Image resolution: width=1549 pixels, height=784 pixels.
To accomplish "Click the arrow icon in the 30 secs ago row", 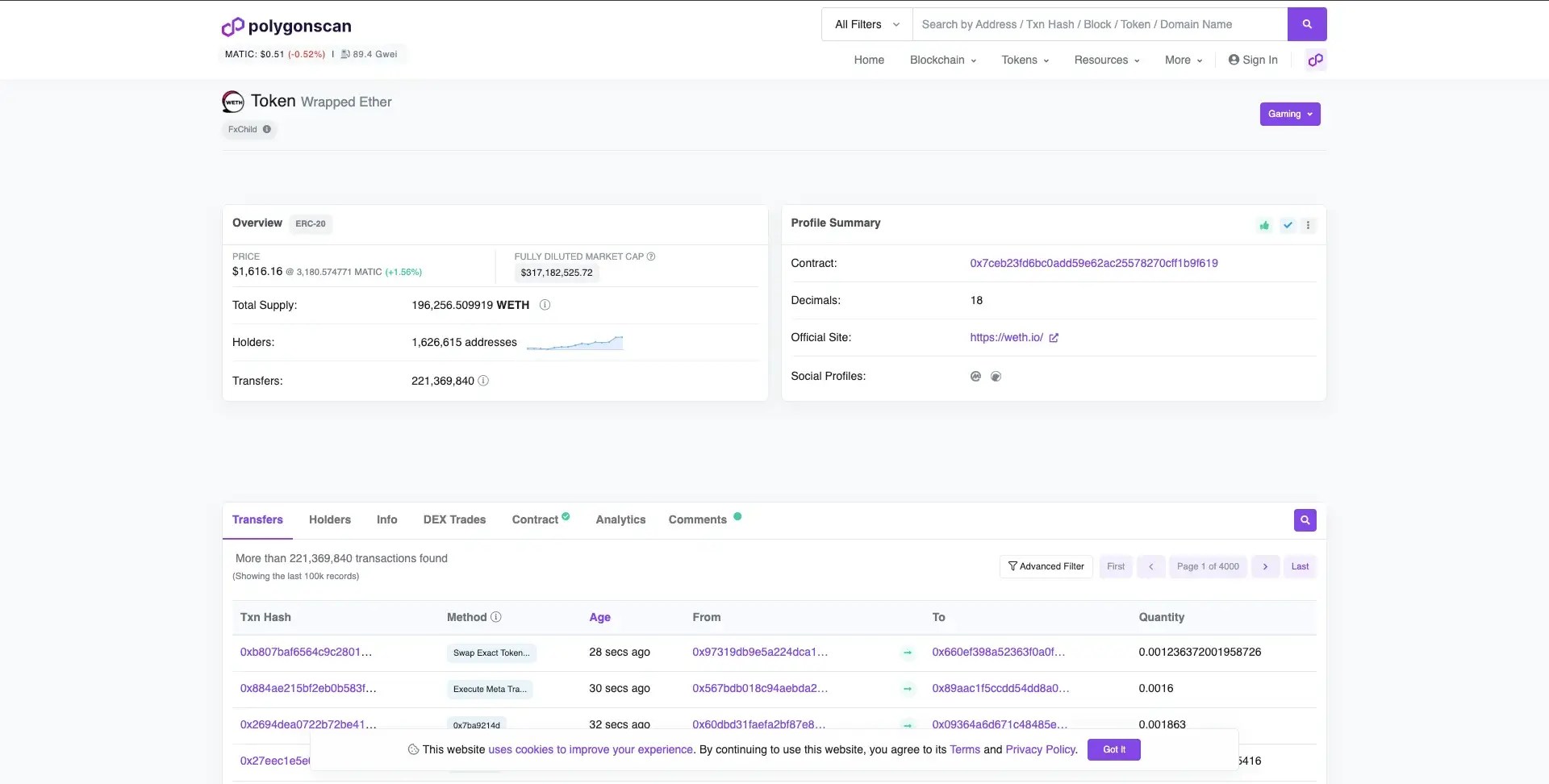I will point(908,689).
